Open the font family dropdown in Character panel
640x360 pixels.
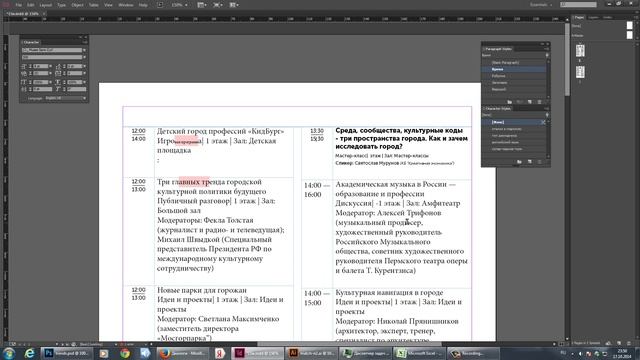click(x=84, y=50)
